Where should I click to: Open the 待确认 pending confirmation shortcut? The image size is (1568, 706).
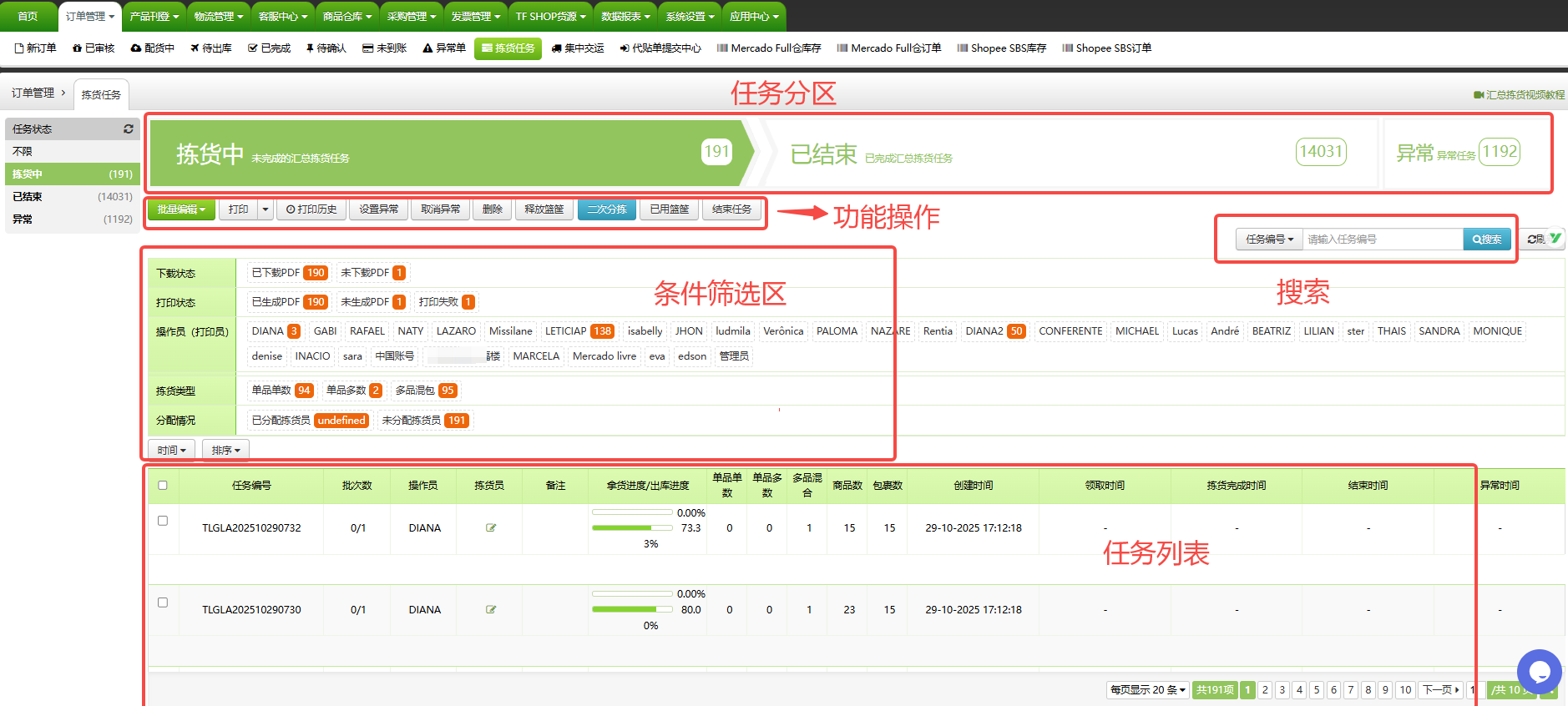pos(326,48)
